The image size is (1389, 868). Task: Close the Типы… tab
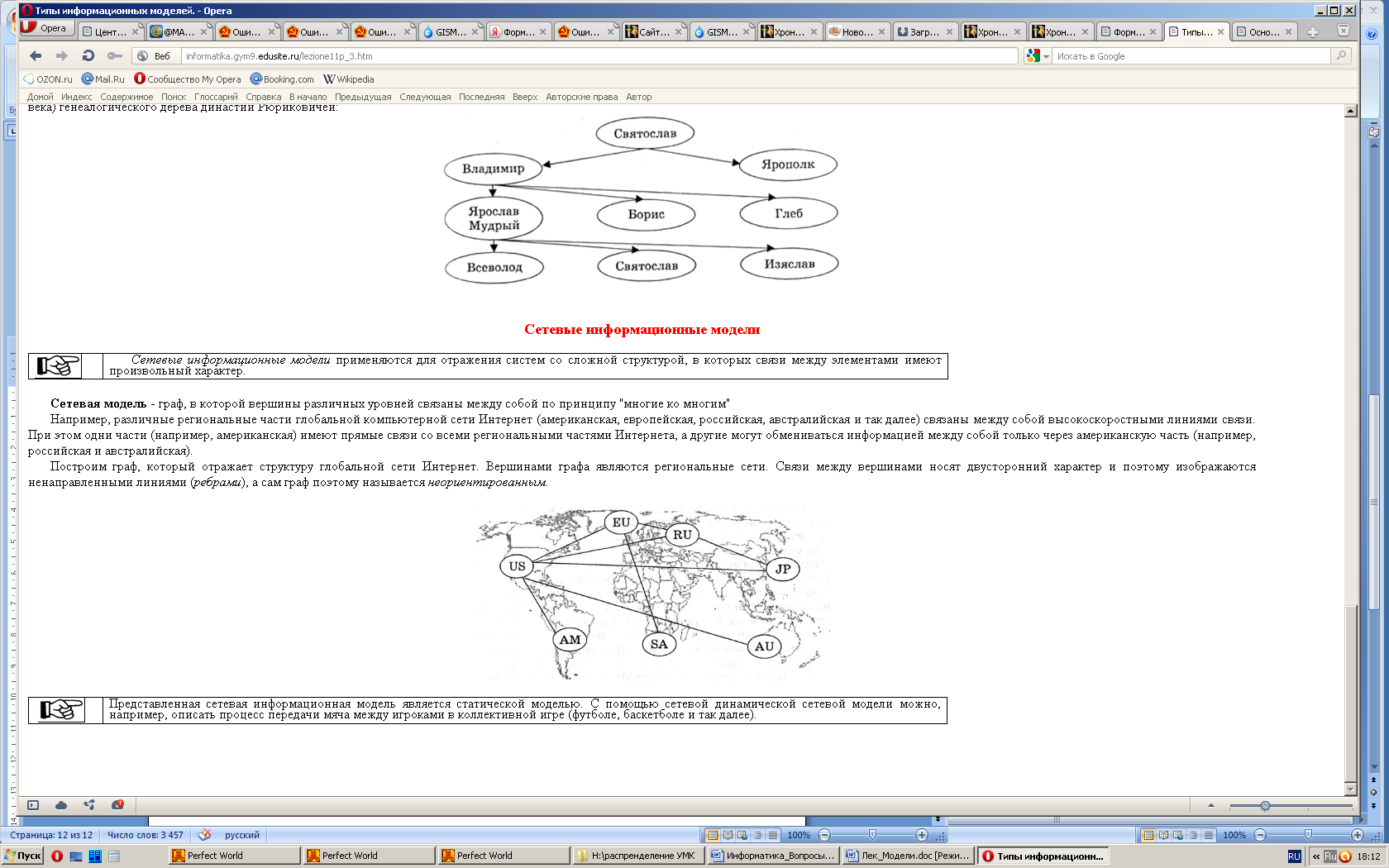[1220, 32]
